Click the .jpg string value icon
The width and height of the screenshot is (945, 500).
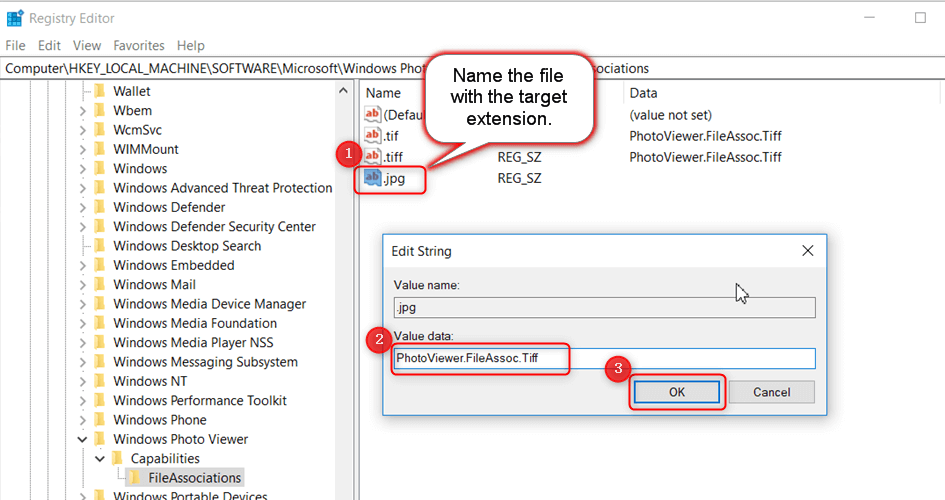pos(372,178)
